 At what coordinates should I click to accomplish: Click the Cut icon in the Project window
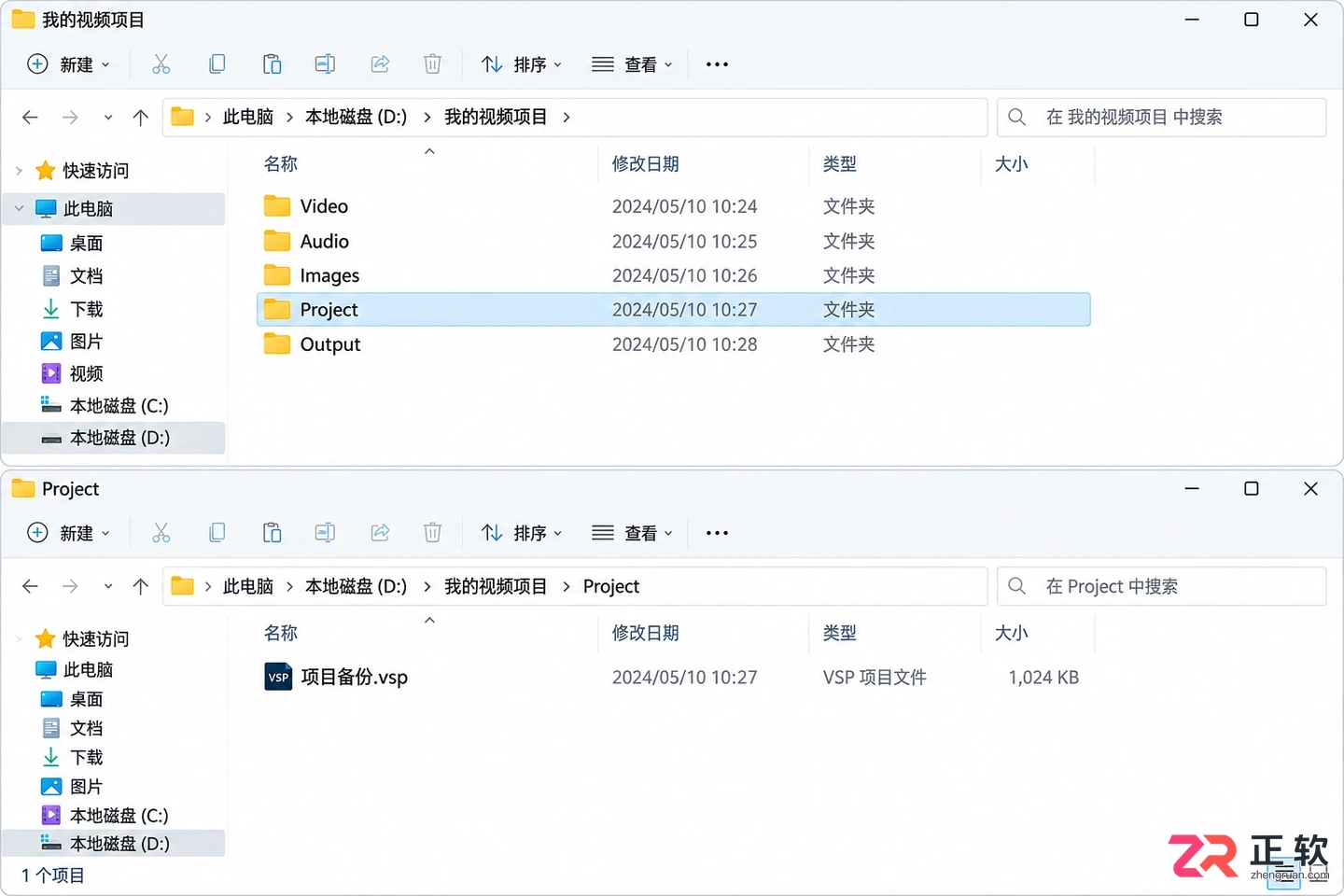(161, 533)
